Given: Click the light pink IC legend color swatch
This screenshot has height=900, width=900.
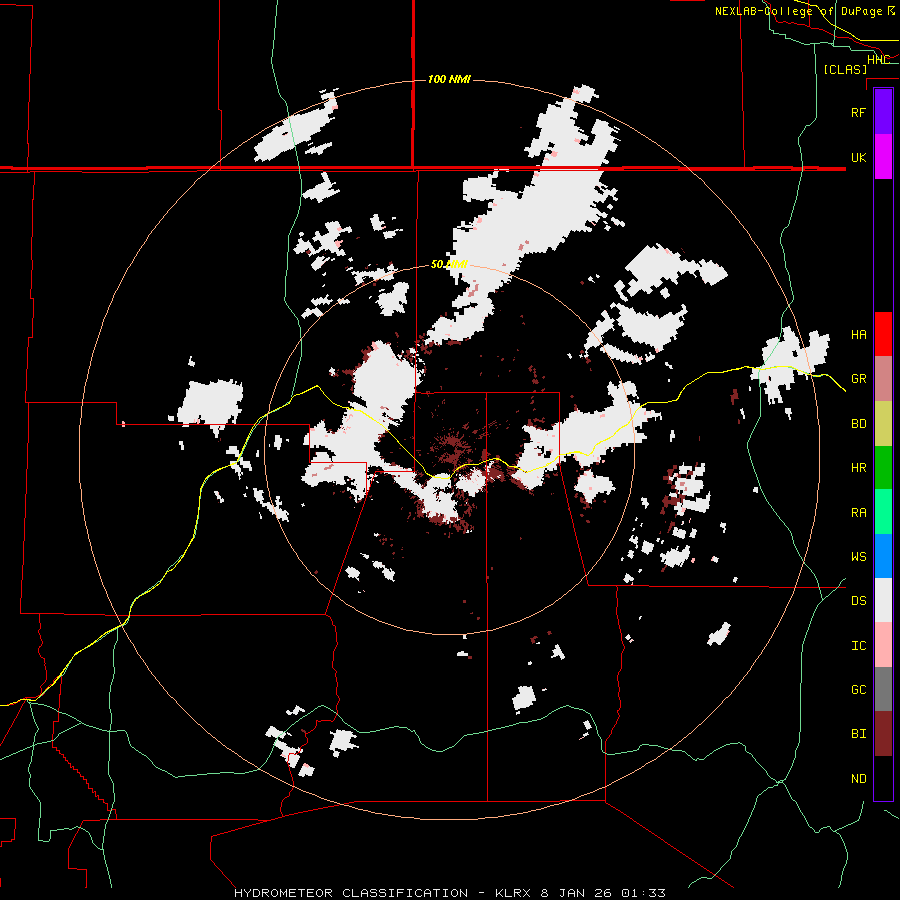Looking at the screenshot, I should [883, 645].
